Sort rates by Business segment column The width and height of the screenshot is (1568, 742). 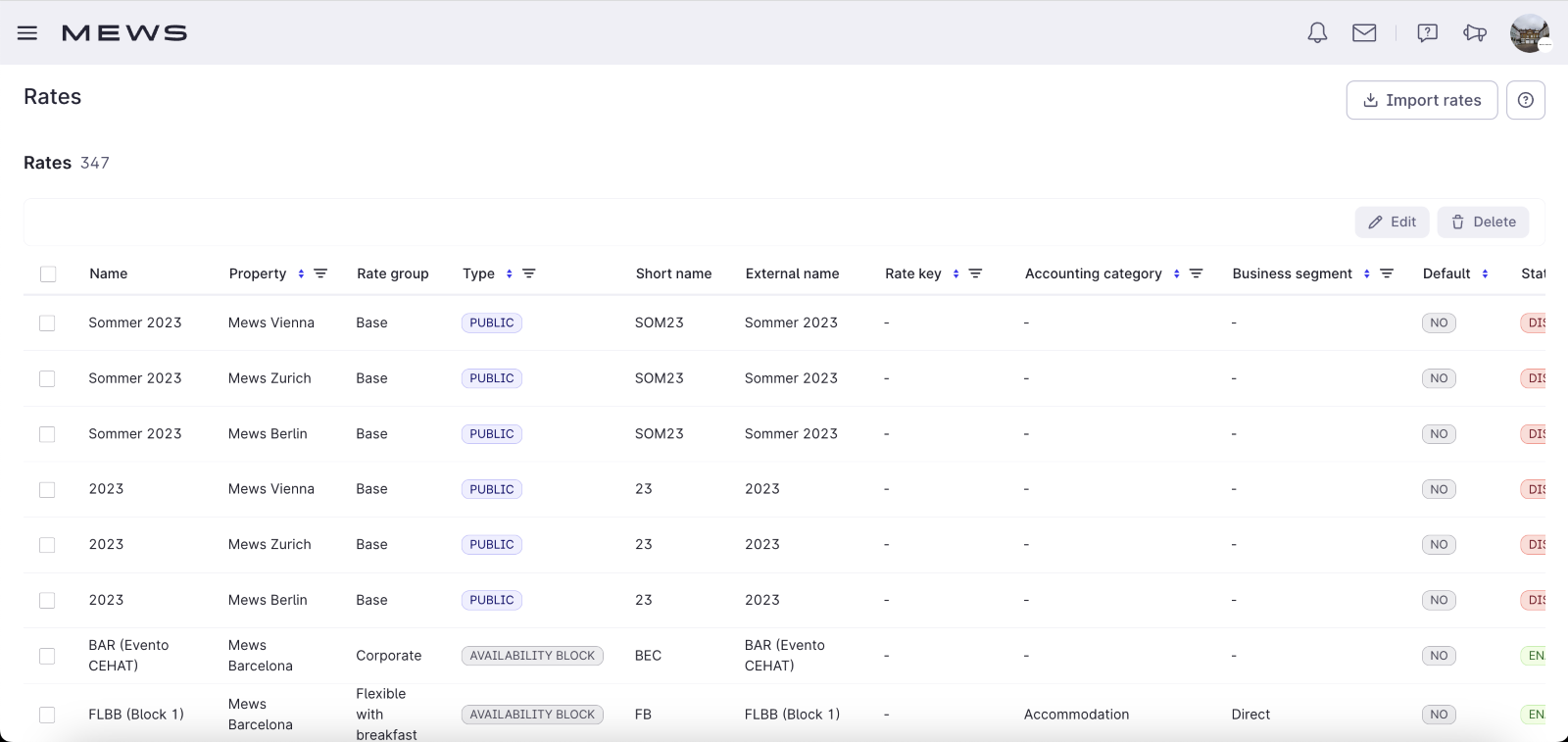tap(1366, 274)
